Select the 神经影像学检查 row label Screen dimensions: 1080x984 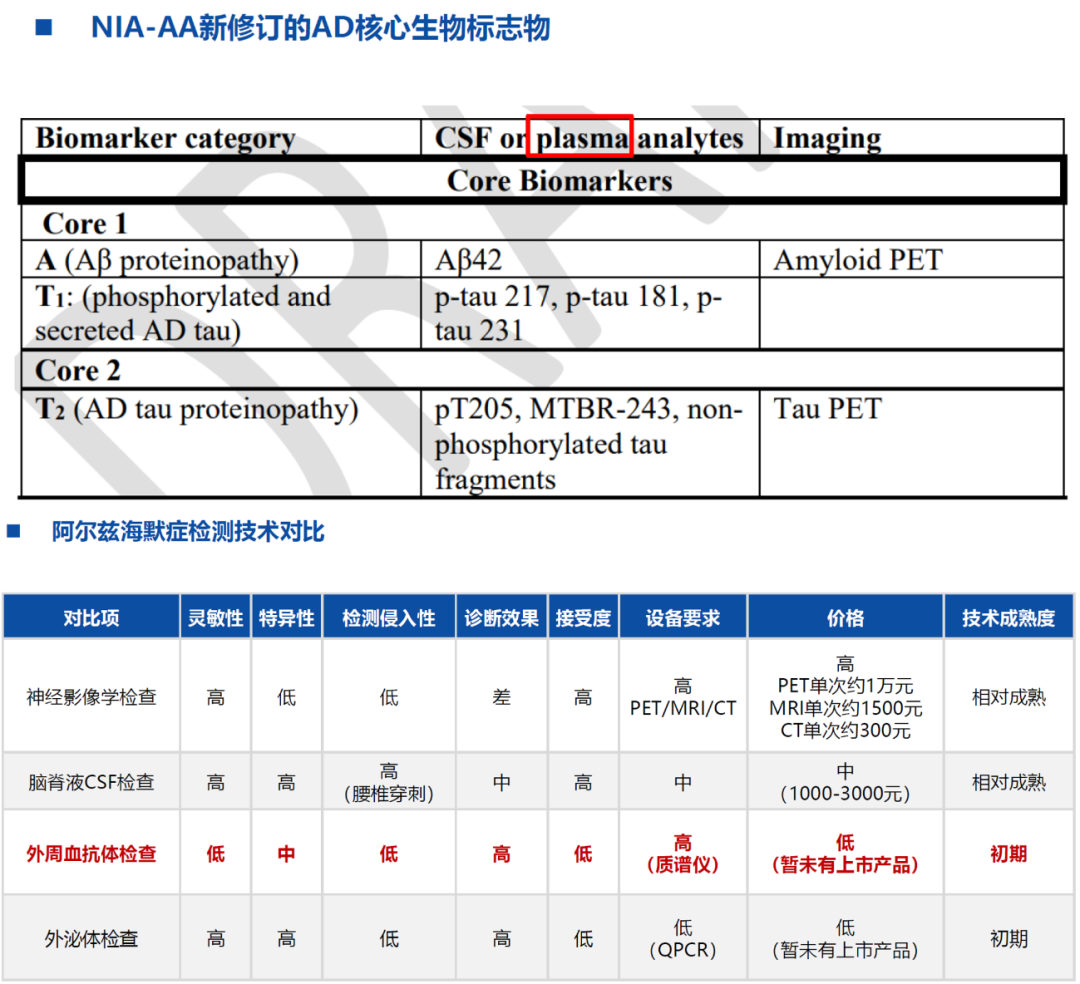coord(92,697)
